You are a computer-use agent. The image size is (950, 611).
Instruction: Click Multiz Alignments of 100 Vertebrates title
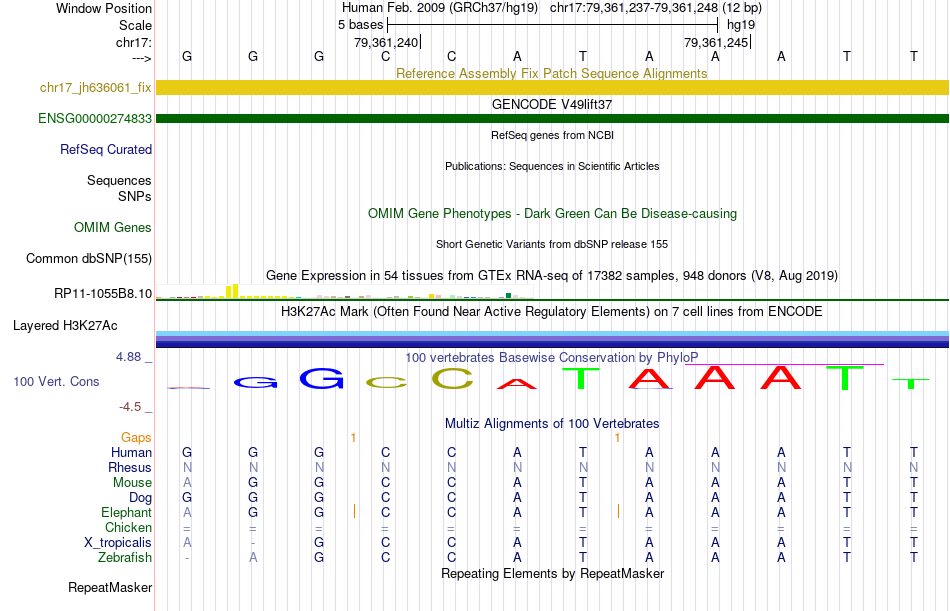[x=552, y=424]
